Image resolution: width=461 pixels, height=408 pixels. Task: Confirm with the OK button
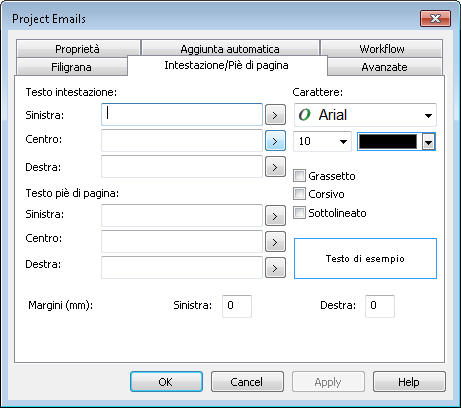click(166, 382)
